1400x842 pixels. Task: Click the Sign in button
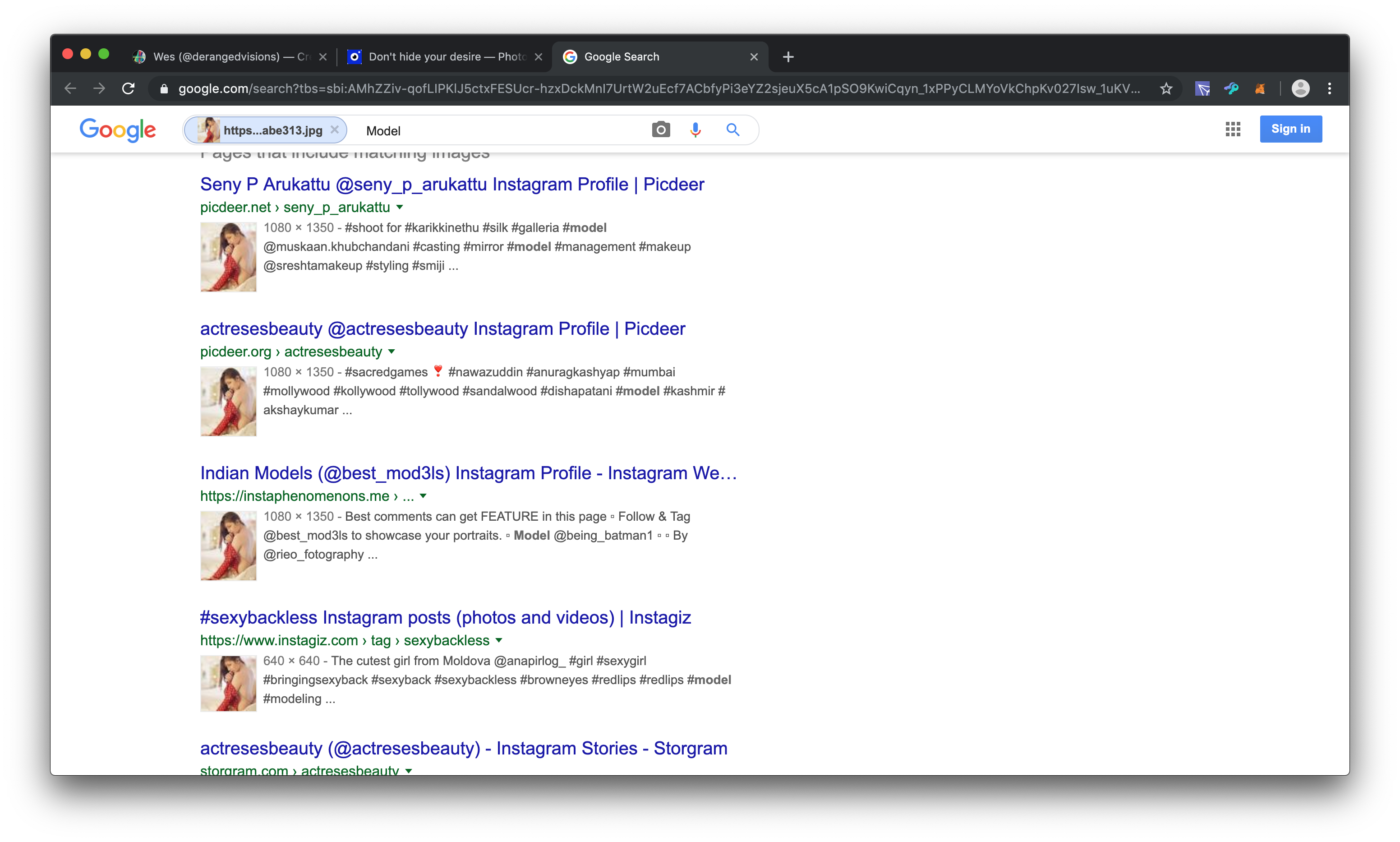click(1290, 129)
